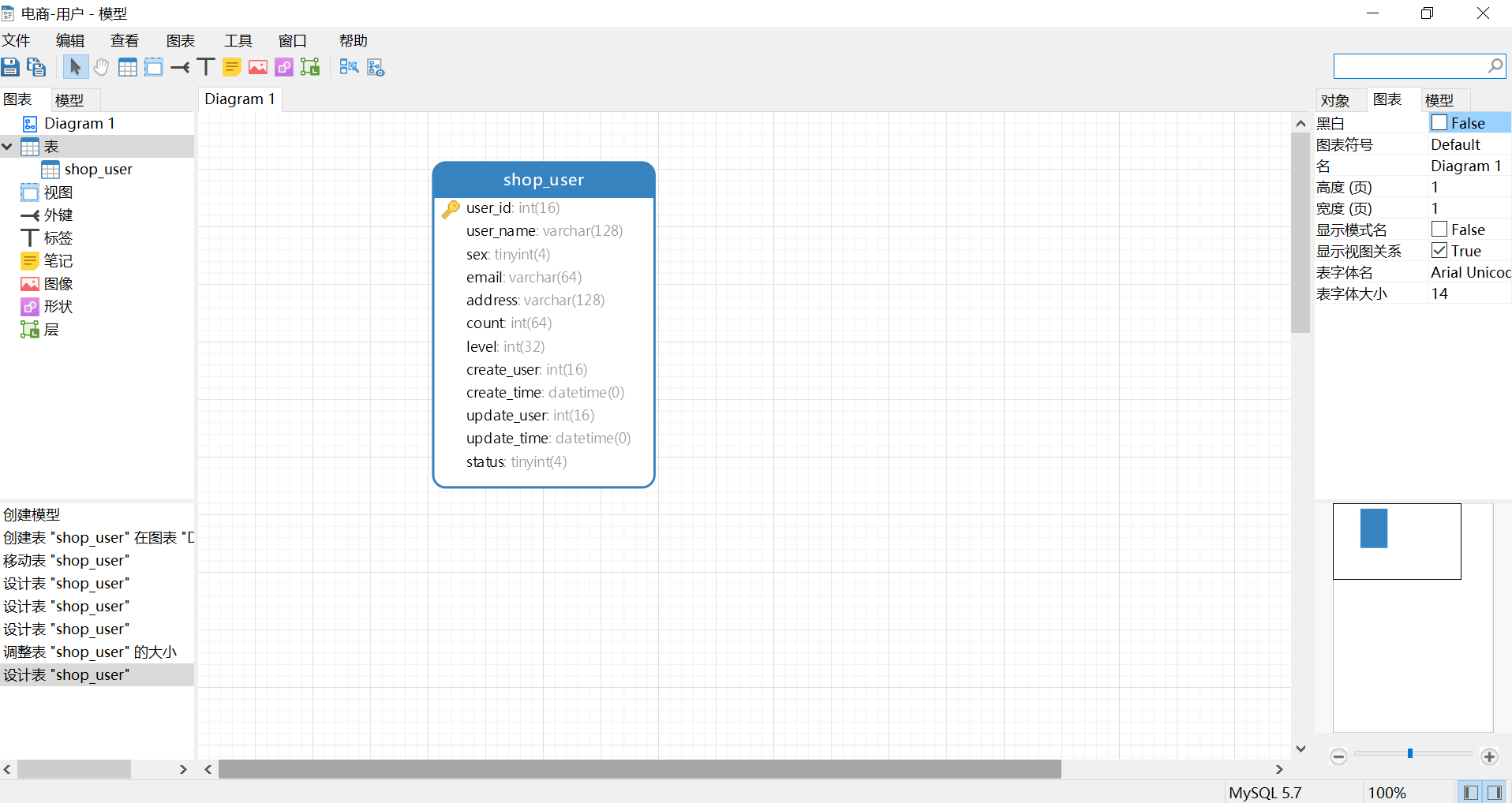Pick the foreign key relation tool

pyautogui.click(x=180, y=67)
